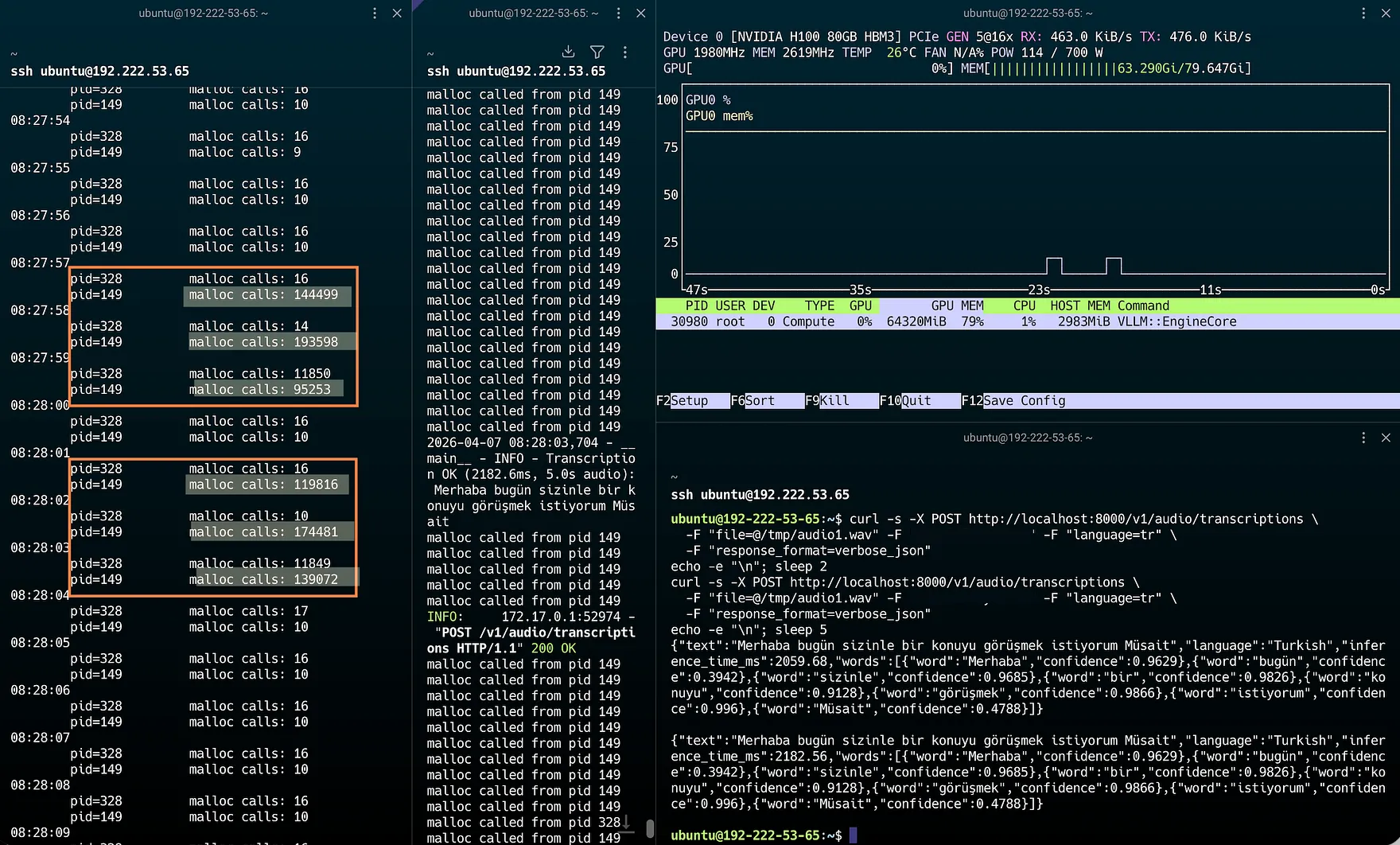
Task: Click the 64320MiB GPU memory value
Action: (x=916, y=322)
